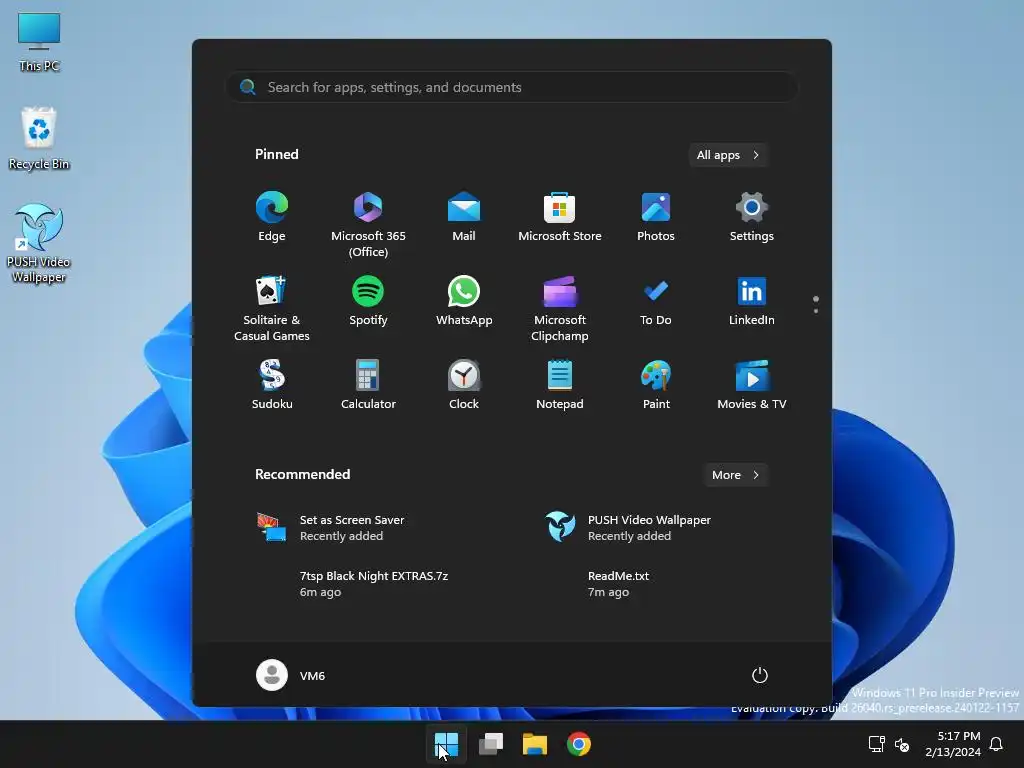This screenshot has width=1024, height=768.
Task: Launch the To Do app
Action: [x=656, y=302]
